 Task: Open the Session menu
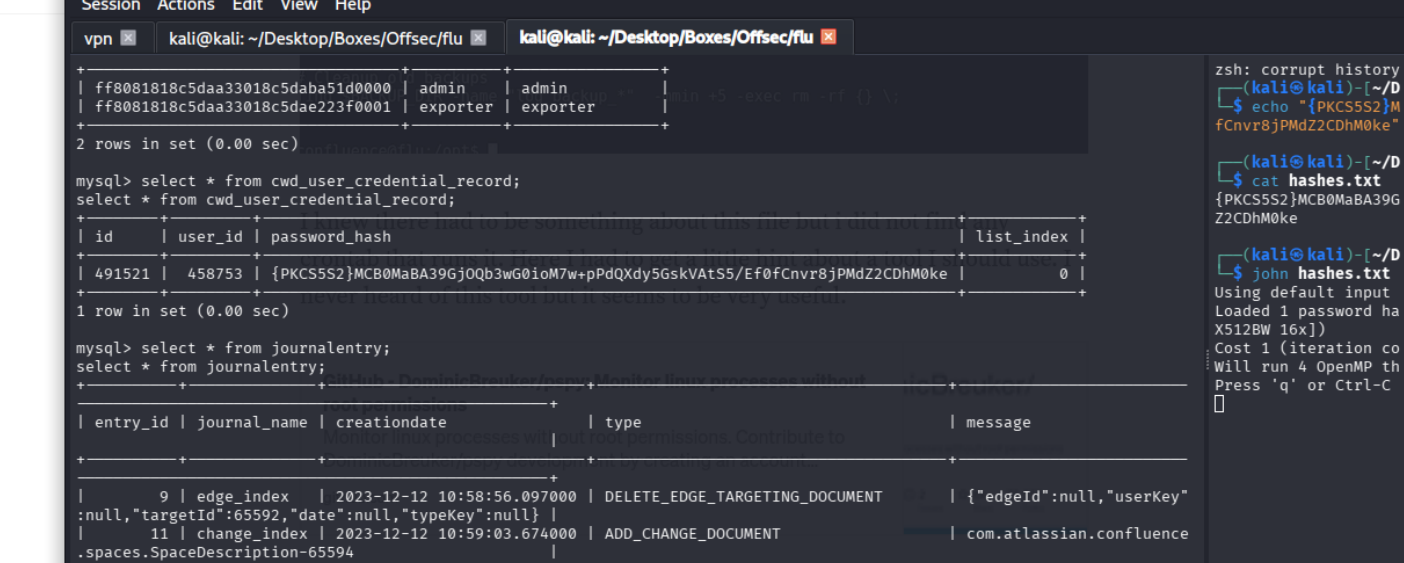point(111,6)
